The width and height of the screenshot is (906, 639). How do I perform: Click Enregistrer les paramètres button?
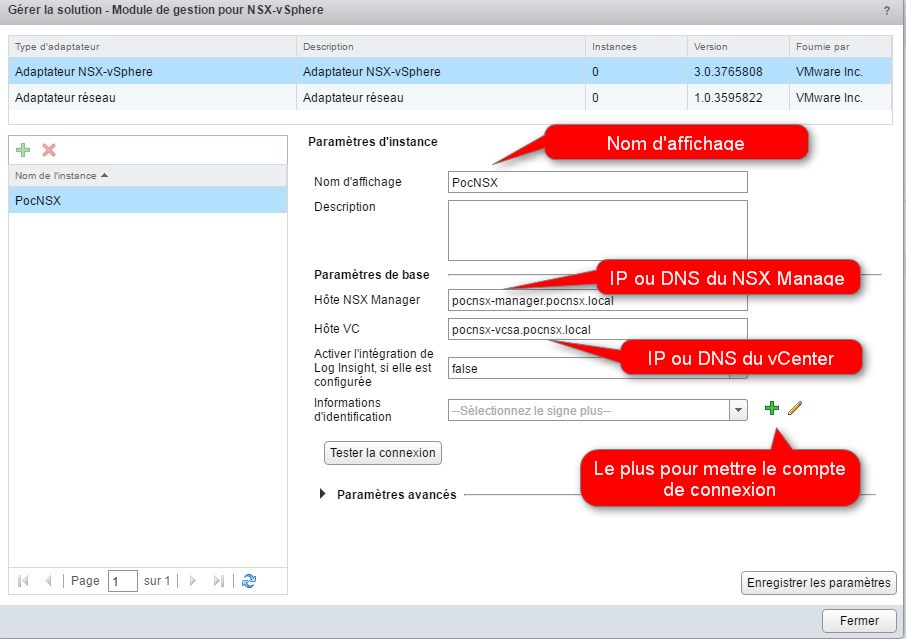pos(818,583)
